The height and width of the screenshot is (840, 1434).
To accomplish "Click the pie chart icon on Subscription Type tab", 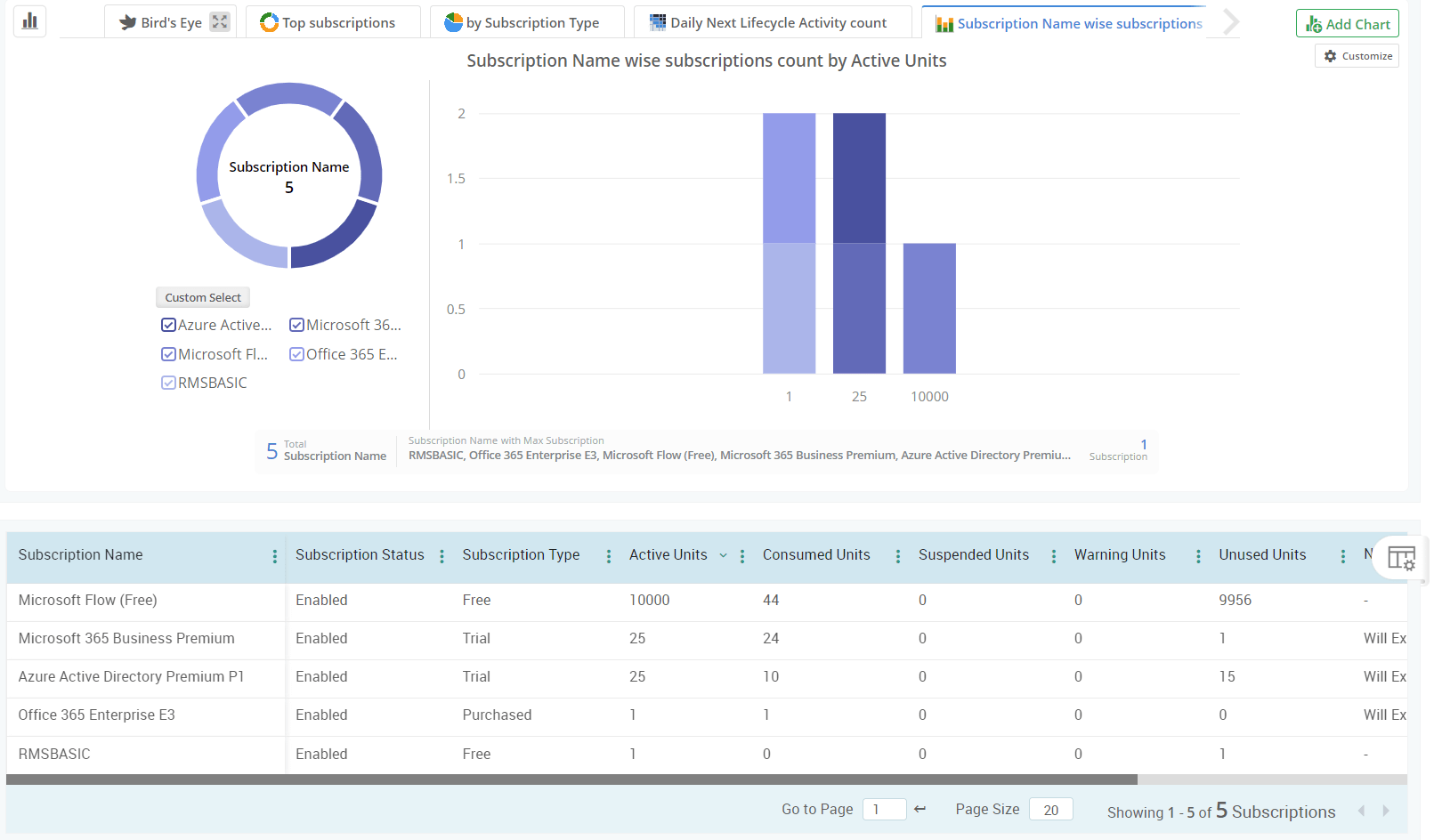I will click(454, 22).
